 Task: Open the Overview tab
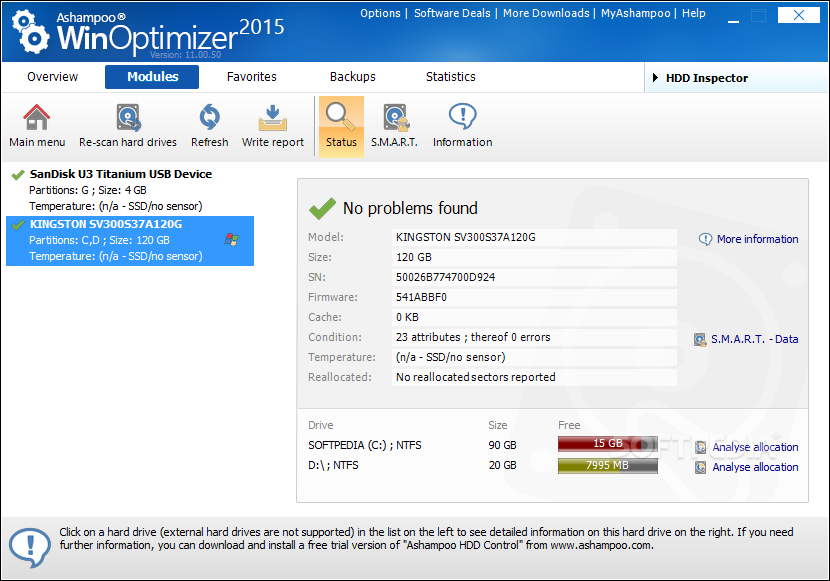click(52, 77)
